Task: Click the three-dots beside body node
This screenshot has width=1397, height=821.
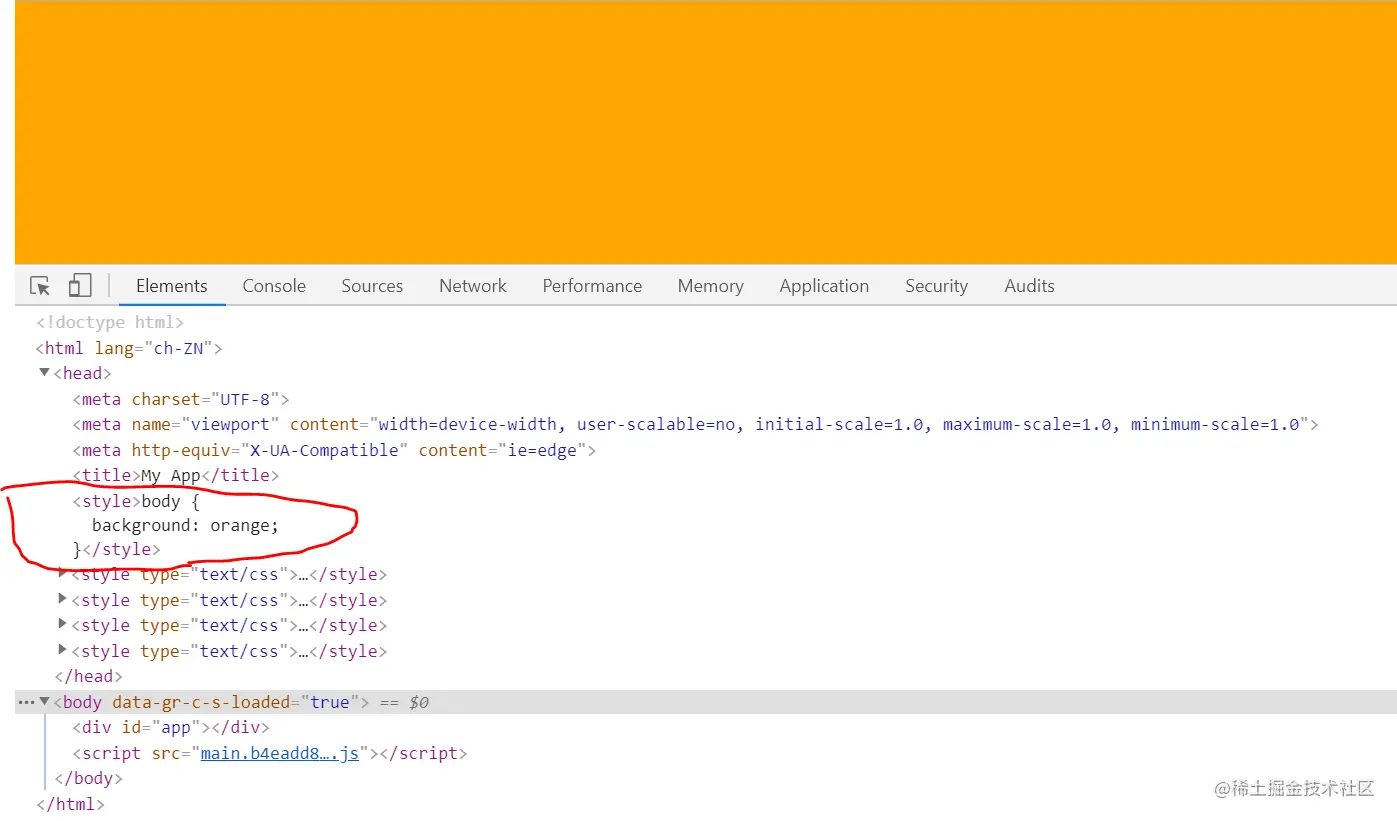Action: point(25,702)
